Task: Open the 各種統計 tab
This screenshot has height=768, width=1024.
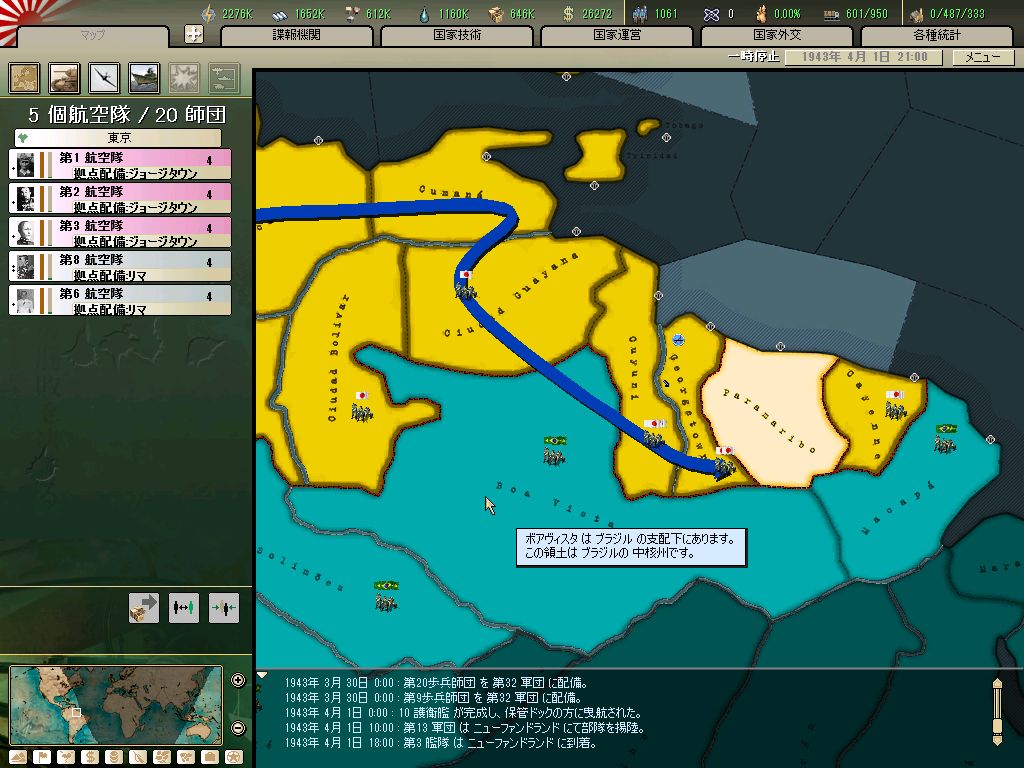Action: point(936,35)
